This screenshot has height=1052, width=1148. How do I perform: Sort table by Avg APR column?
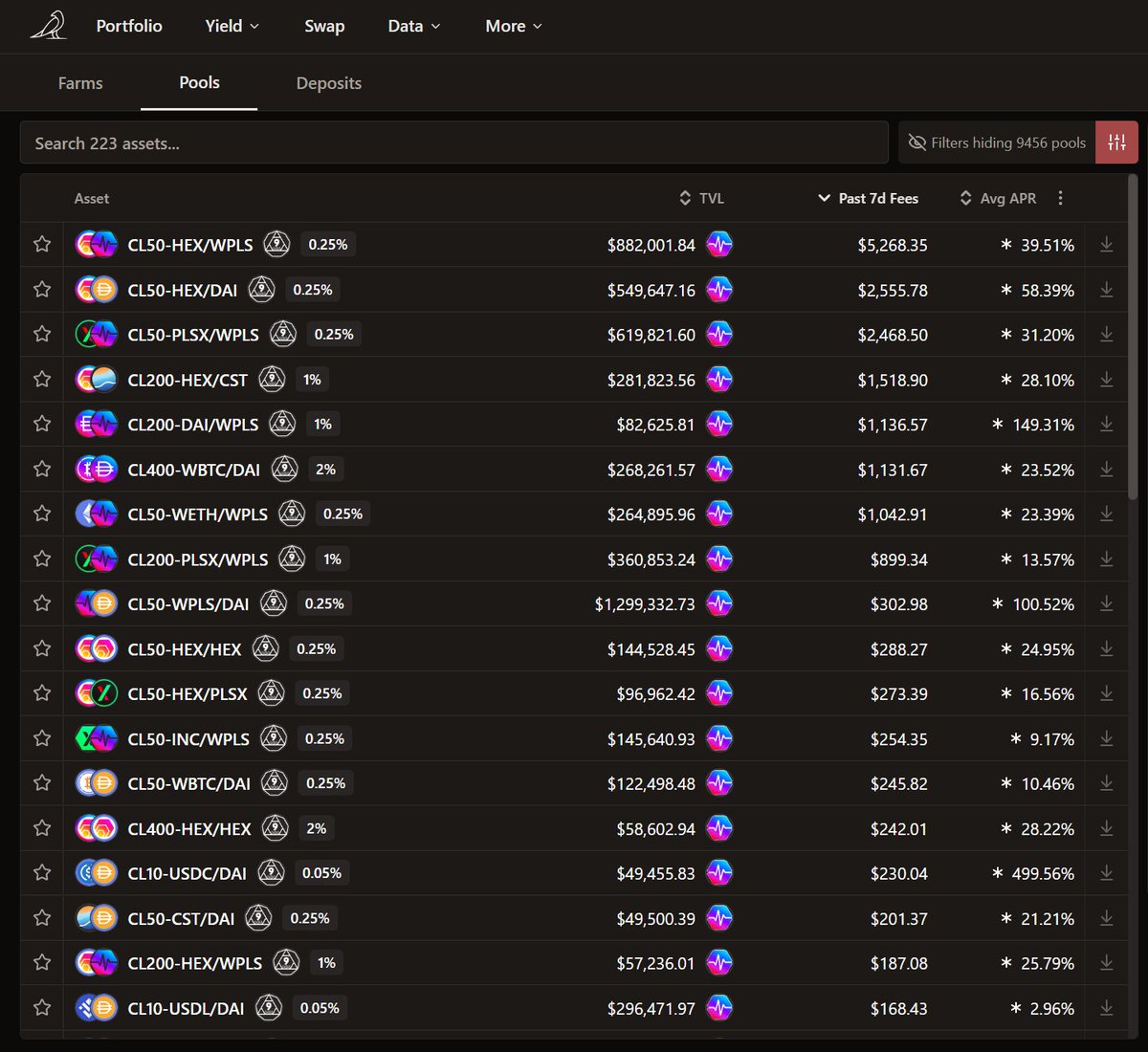point(998,198)
